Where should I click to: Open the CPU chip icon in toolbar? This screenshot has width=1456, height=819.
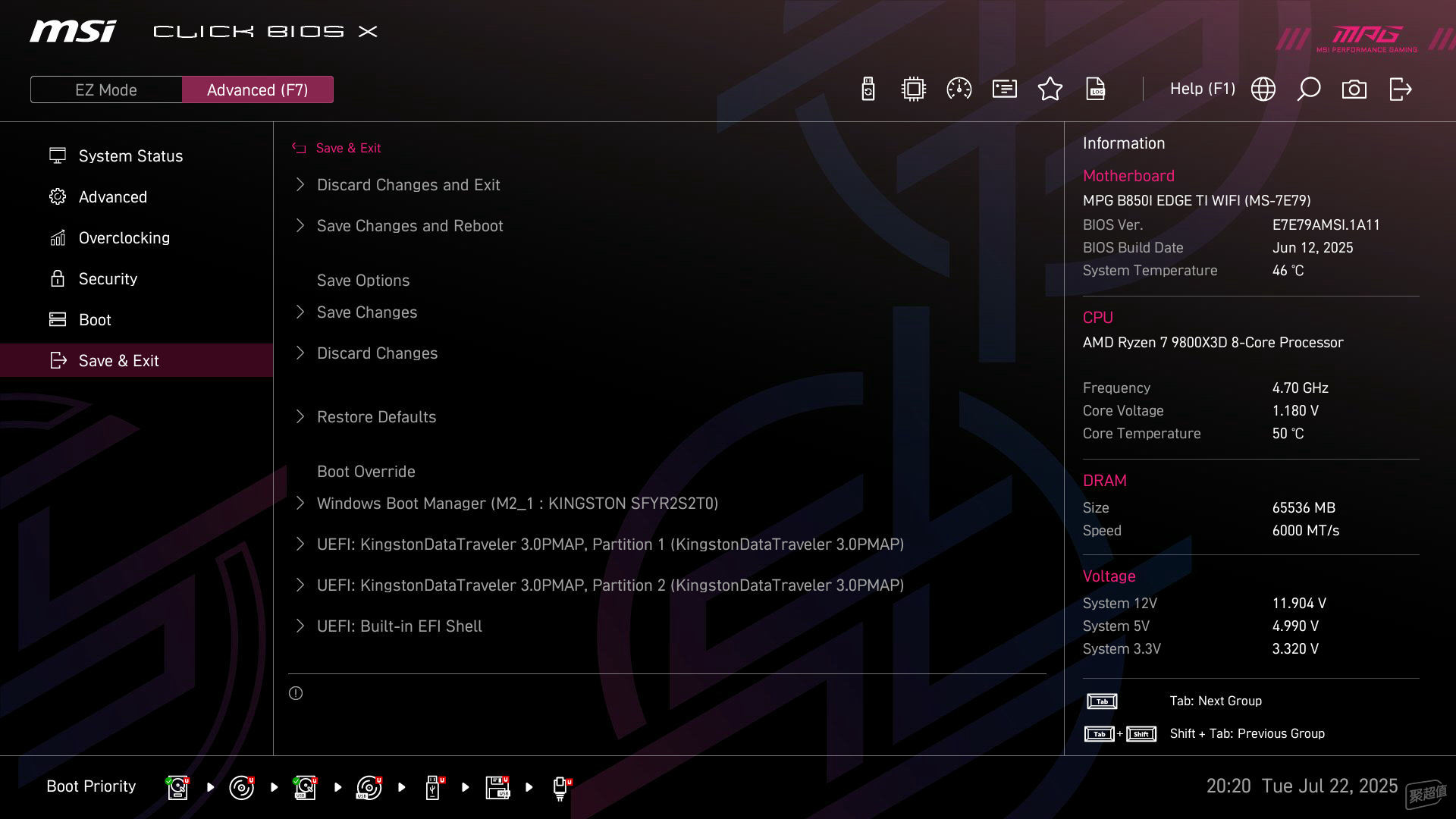pos(914,89)
